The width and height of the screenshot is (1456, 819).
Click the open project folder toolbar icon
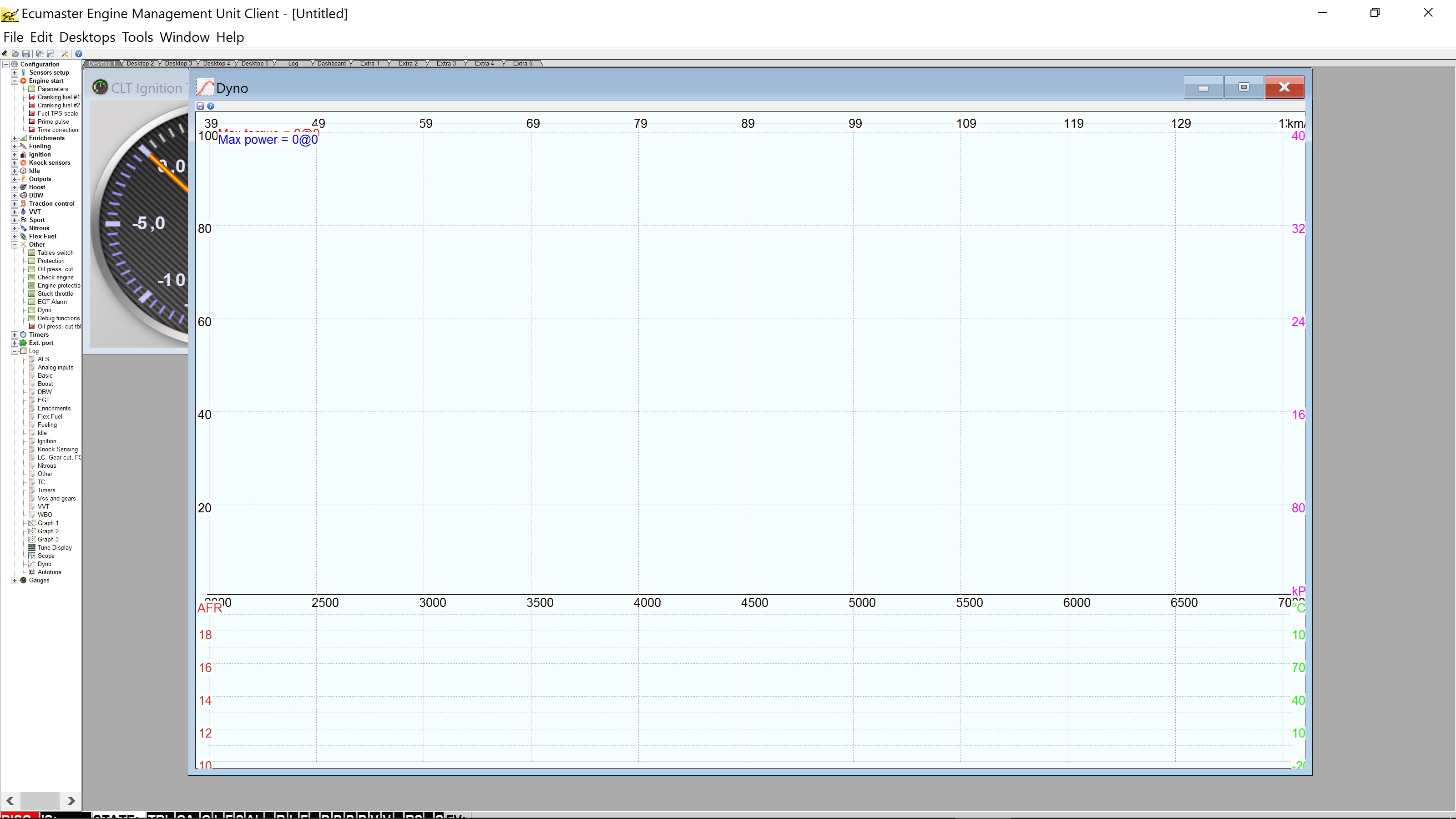click(x=15, y=54)
